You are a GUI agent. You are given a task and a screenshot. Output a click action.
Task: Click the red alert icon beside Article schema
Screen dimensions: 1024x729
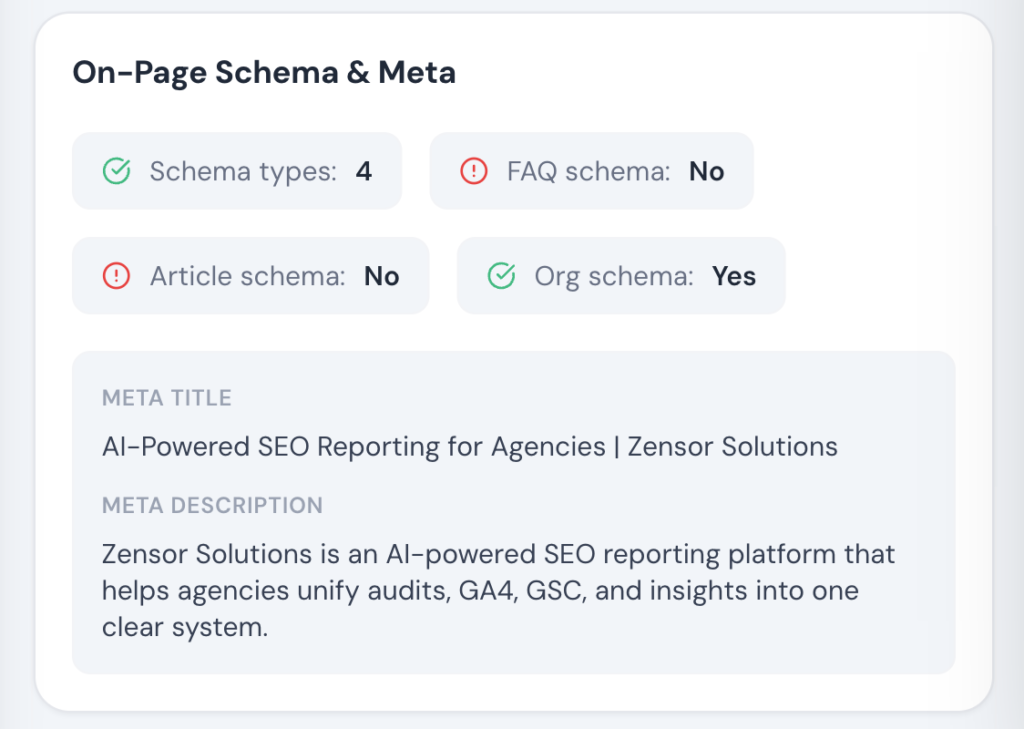pos(117,276)
